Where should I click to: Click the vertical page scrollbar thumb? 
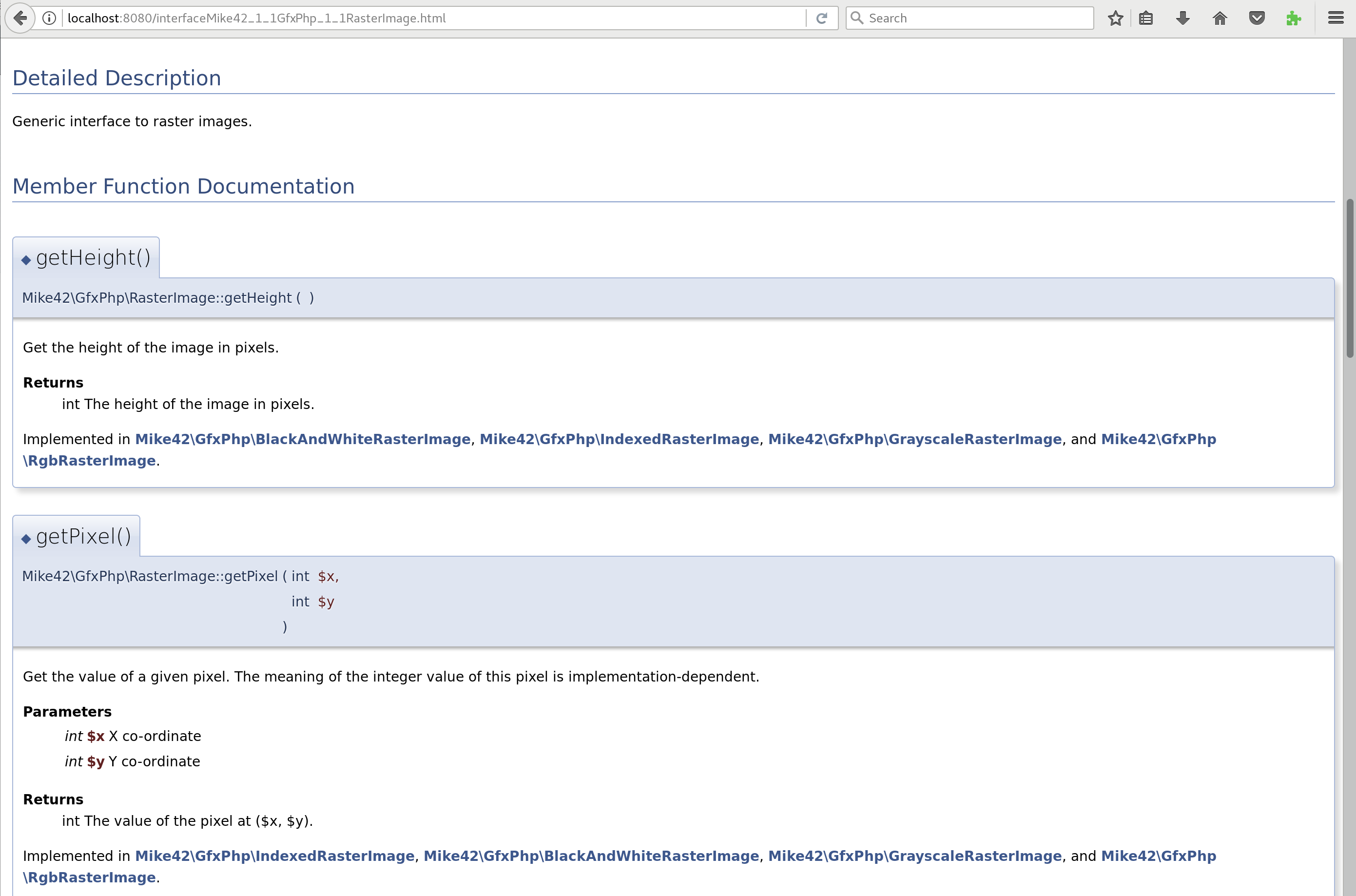coord(1350,278)
